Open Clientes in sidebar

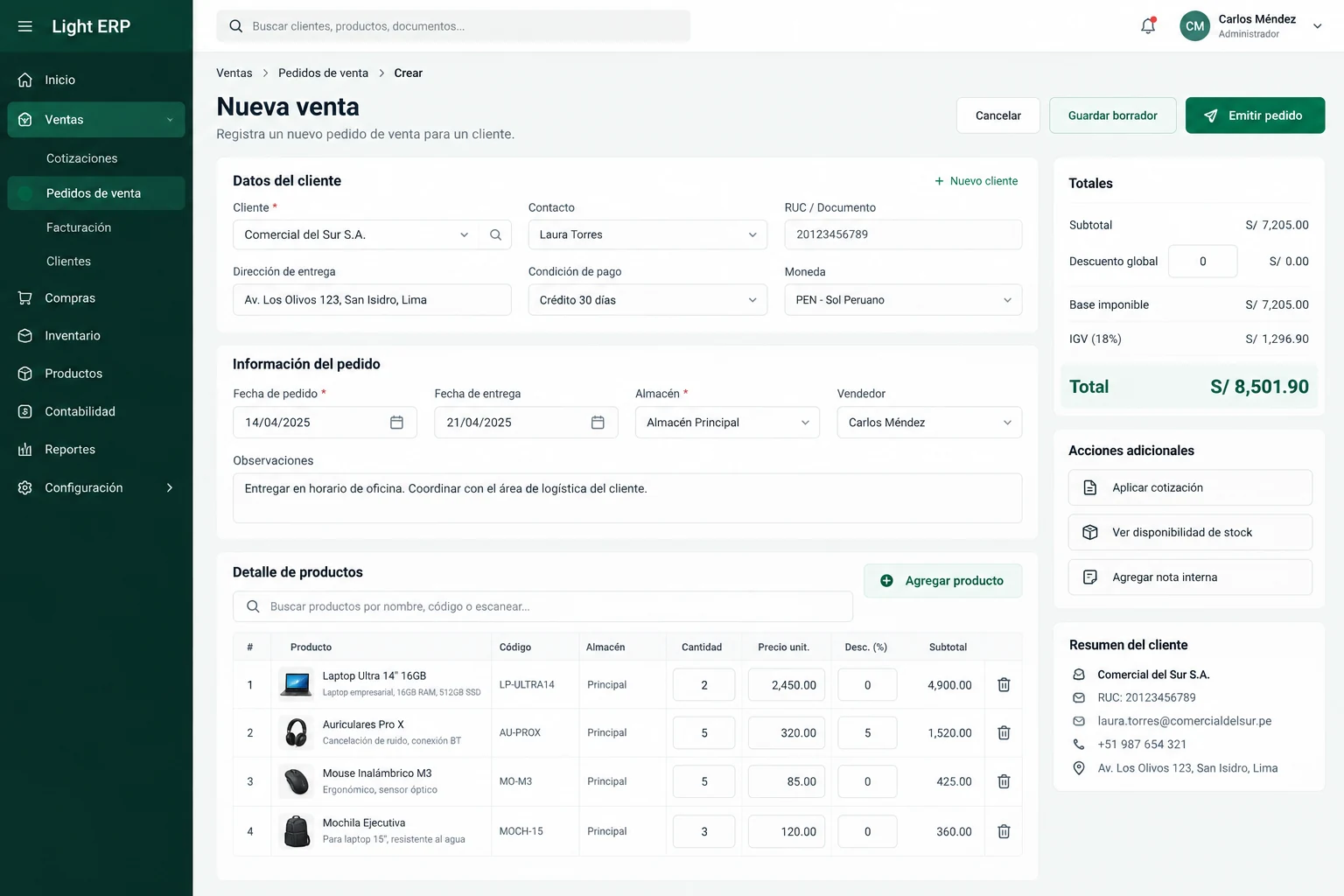tap(68, 262)
